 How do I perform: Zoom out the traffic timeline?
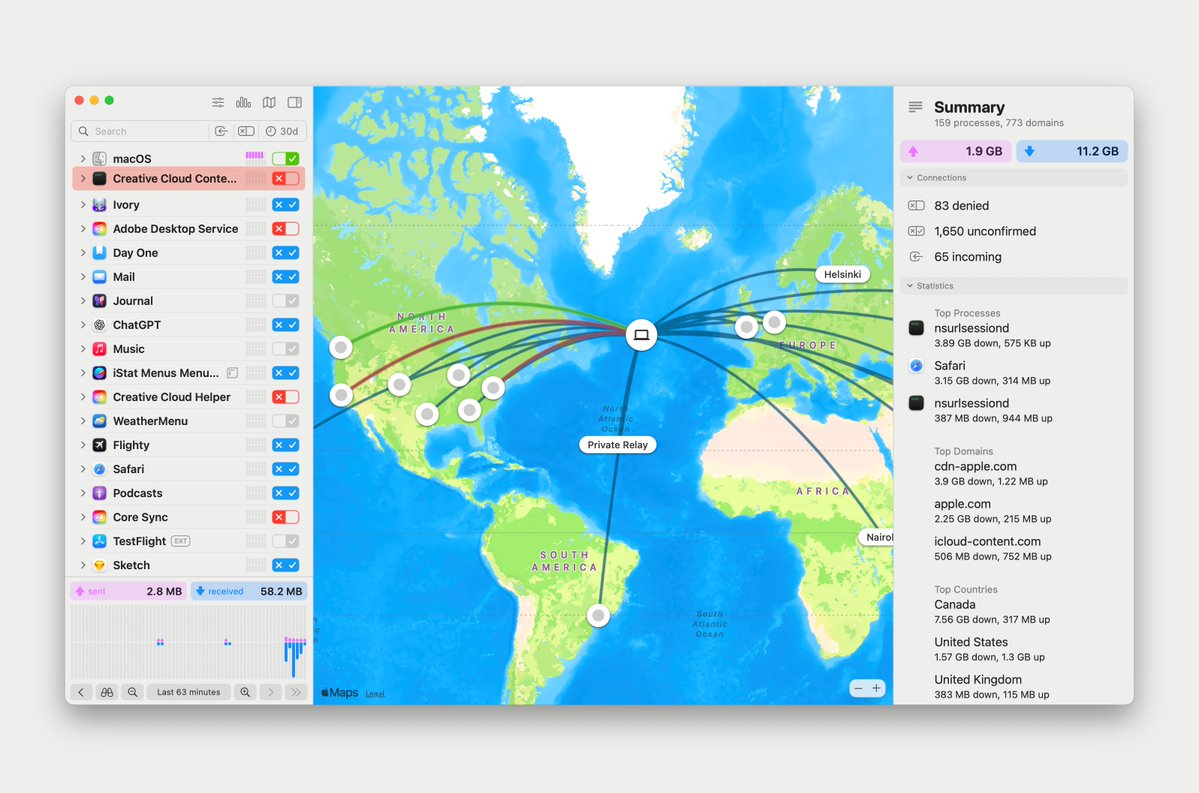(132, 692)
